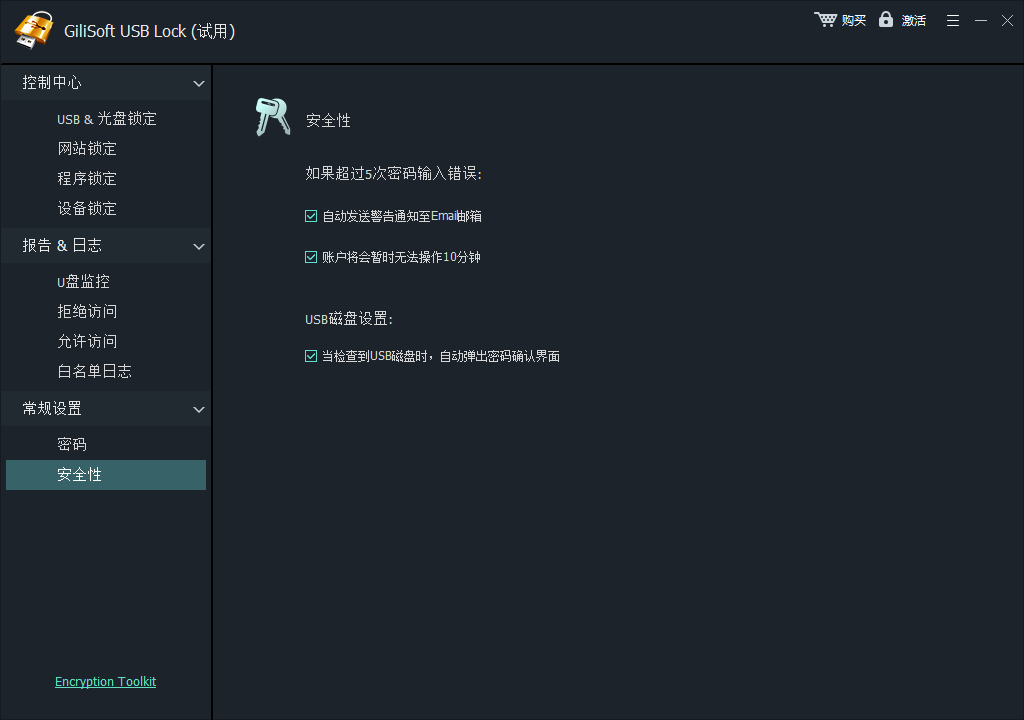Open USB & 光盘锁定 page

coord(106,119)
